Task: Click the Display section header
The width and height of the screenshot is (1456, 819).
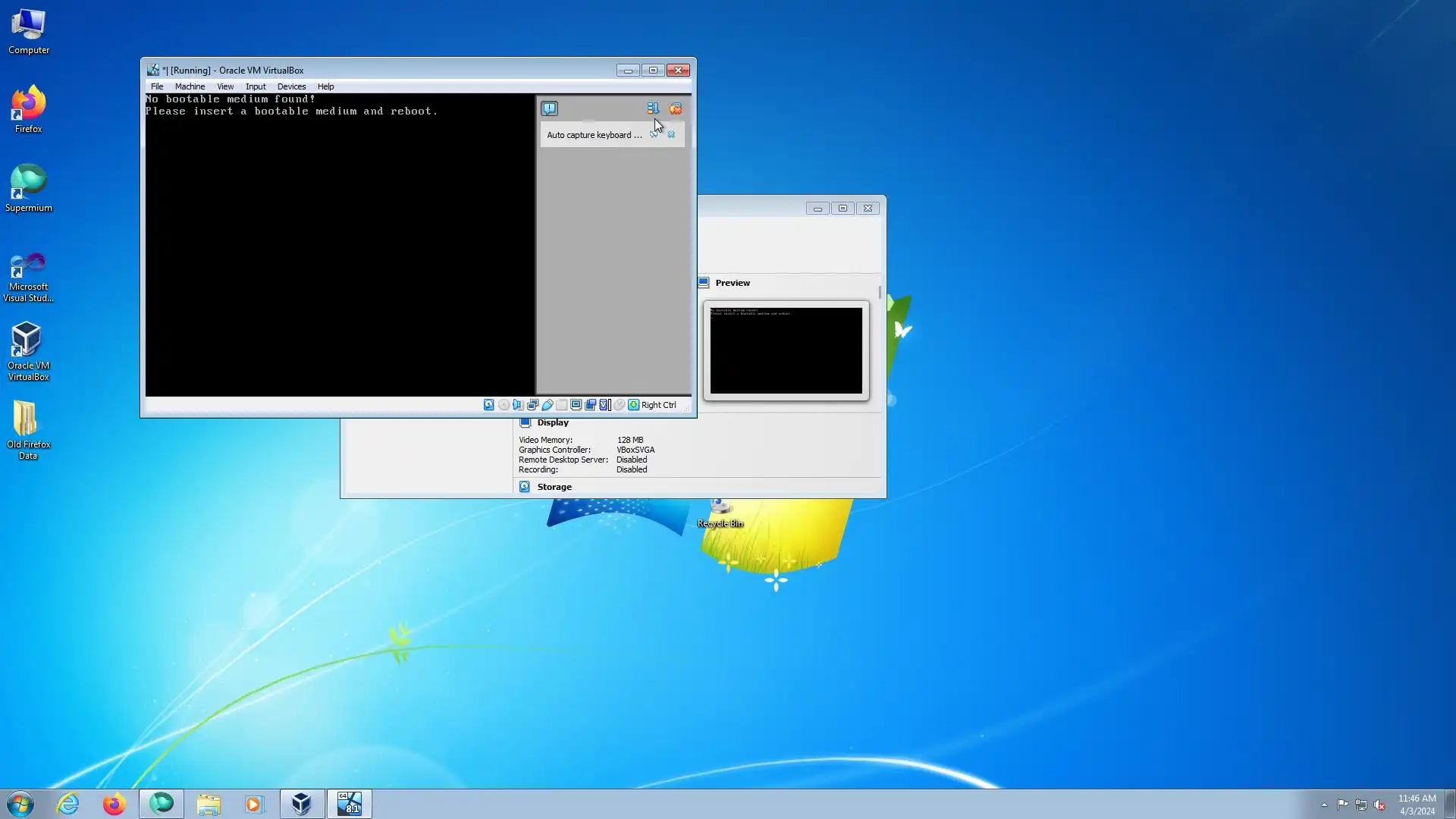Action: [x=552, y=422]
